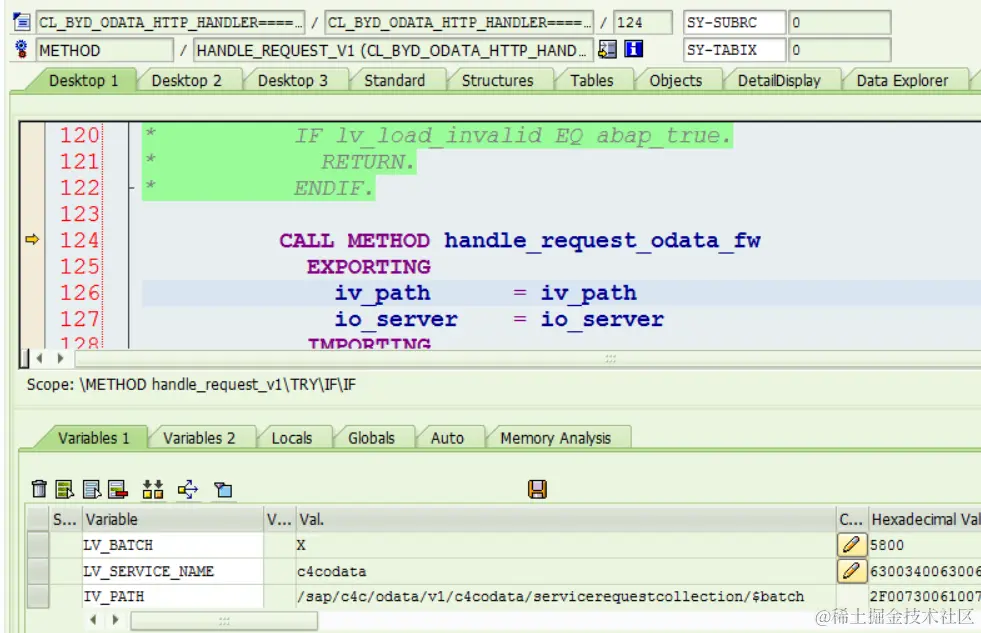The image size is (981, 633).
Task: Click the IV_PATH variable name cell
Action: click(173, 596)
